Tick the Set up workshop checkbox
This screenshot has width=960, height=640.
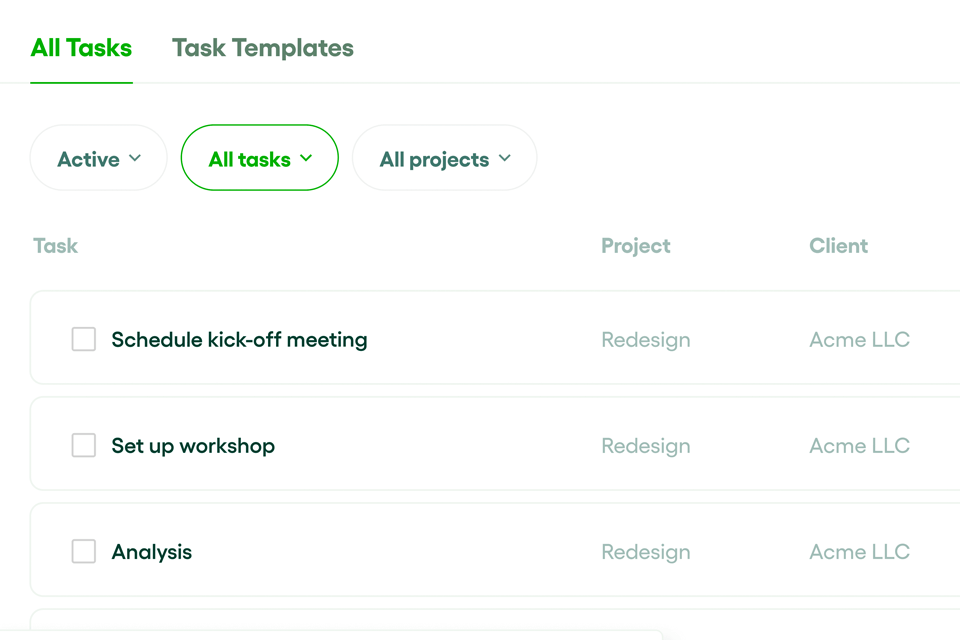tap(84, 446)
